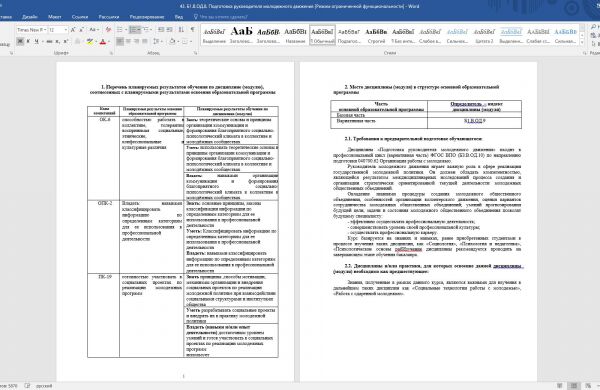Image resolution: width=600 pixels, height=390 pixels.
Task: Justify text alignment
Action: pyautogui.click(x=145, y=41)
